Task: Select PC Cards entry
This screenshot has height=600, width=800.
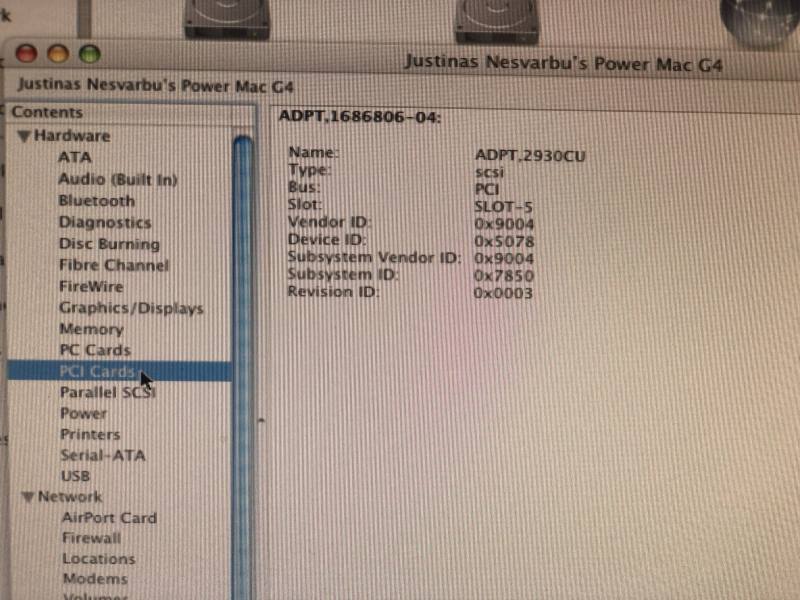Action: (95, 351)
